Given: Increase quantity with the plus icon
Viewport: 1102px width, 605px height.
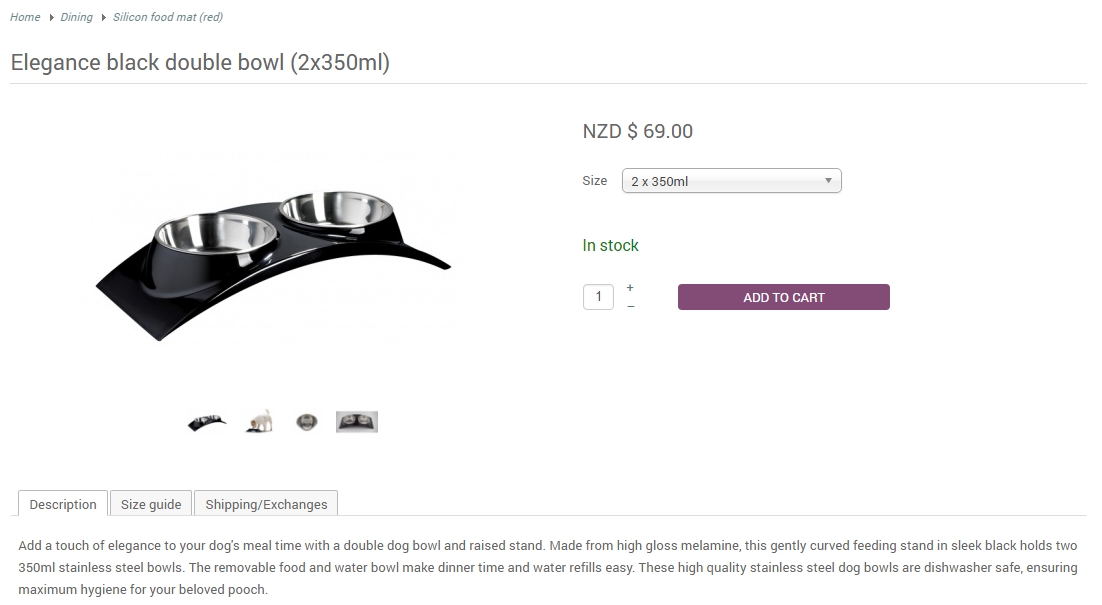Looking at the screenshot, I should pyautogui.click(x=630, y=288).
